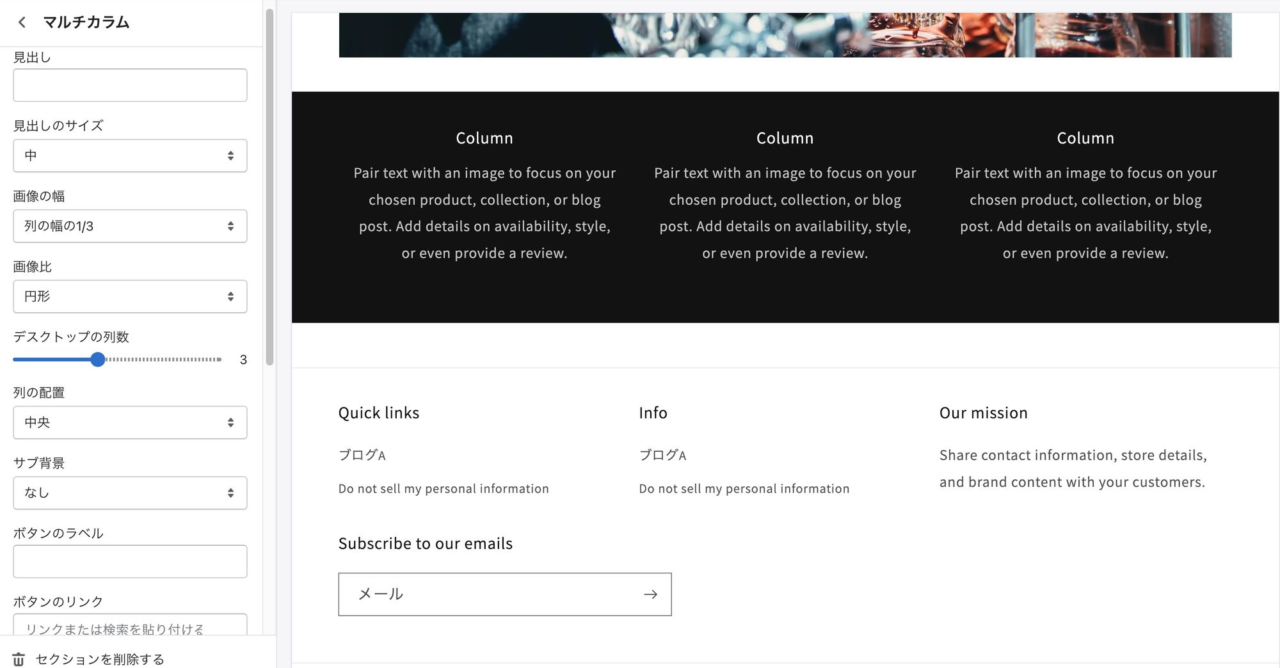Open the サブ背景 dropdown

(x=130, y=493)
